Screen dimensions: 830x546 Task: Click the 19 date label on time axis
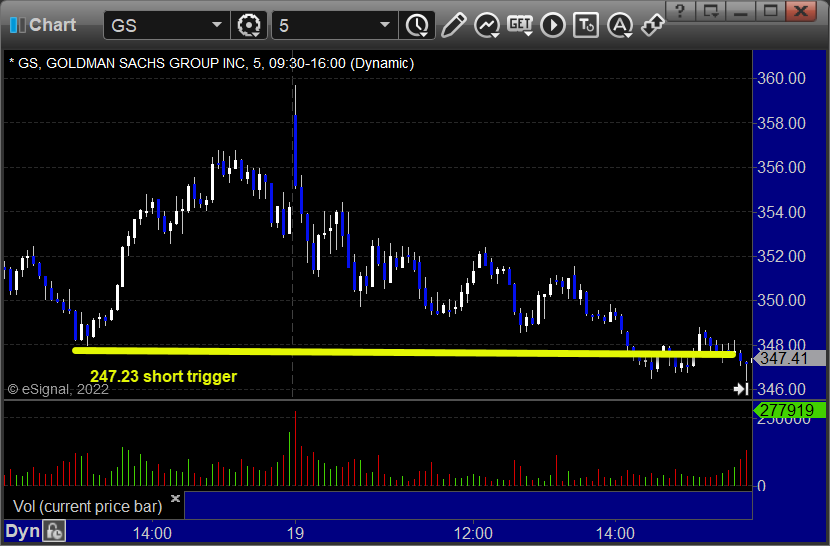click(x=295, y=533)
